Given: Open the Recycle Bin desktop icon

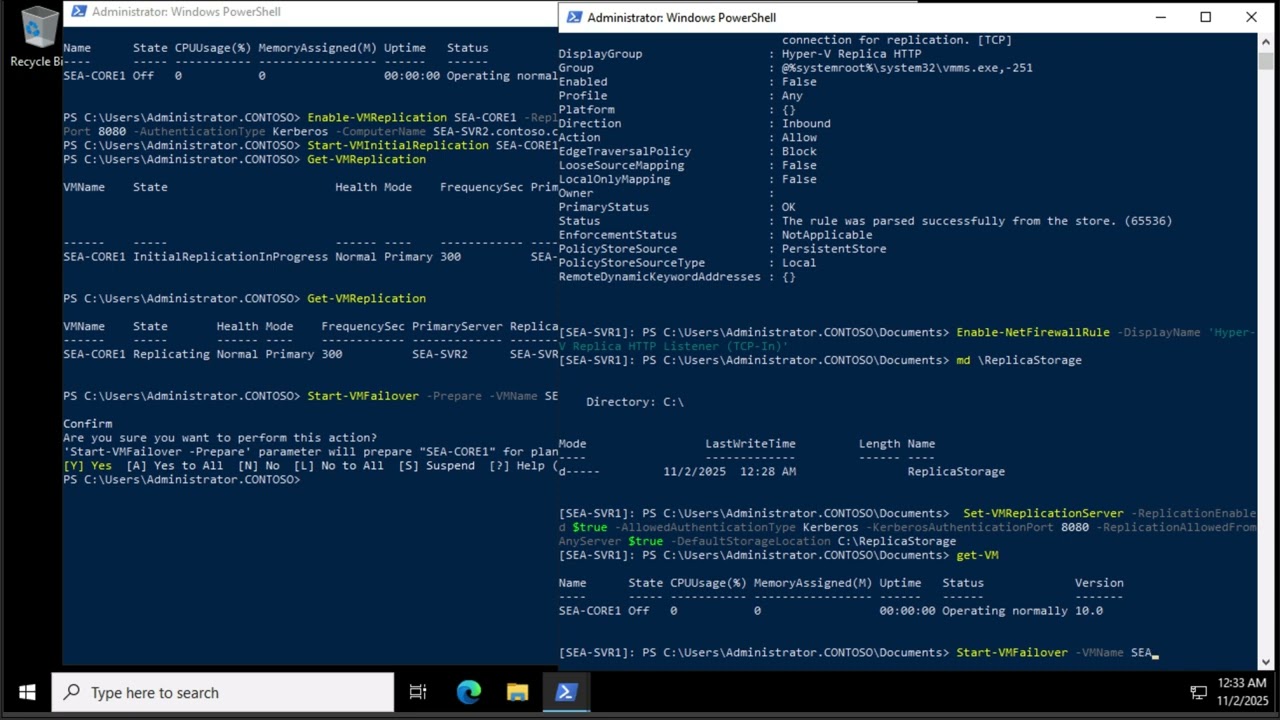Looking at the screenshot, I should [x=37, y=38].
